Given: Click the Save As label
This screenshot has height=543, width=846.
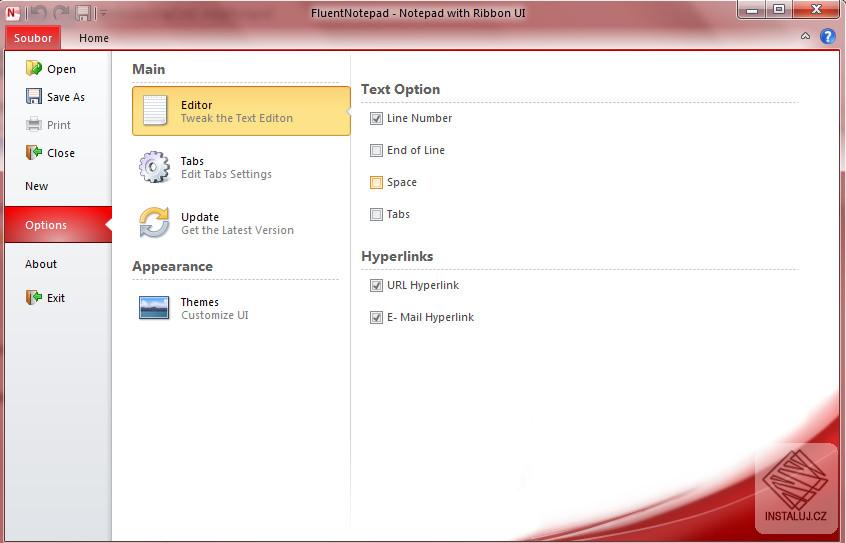Looking at the screenshot, I should click(x=66, y=97).
